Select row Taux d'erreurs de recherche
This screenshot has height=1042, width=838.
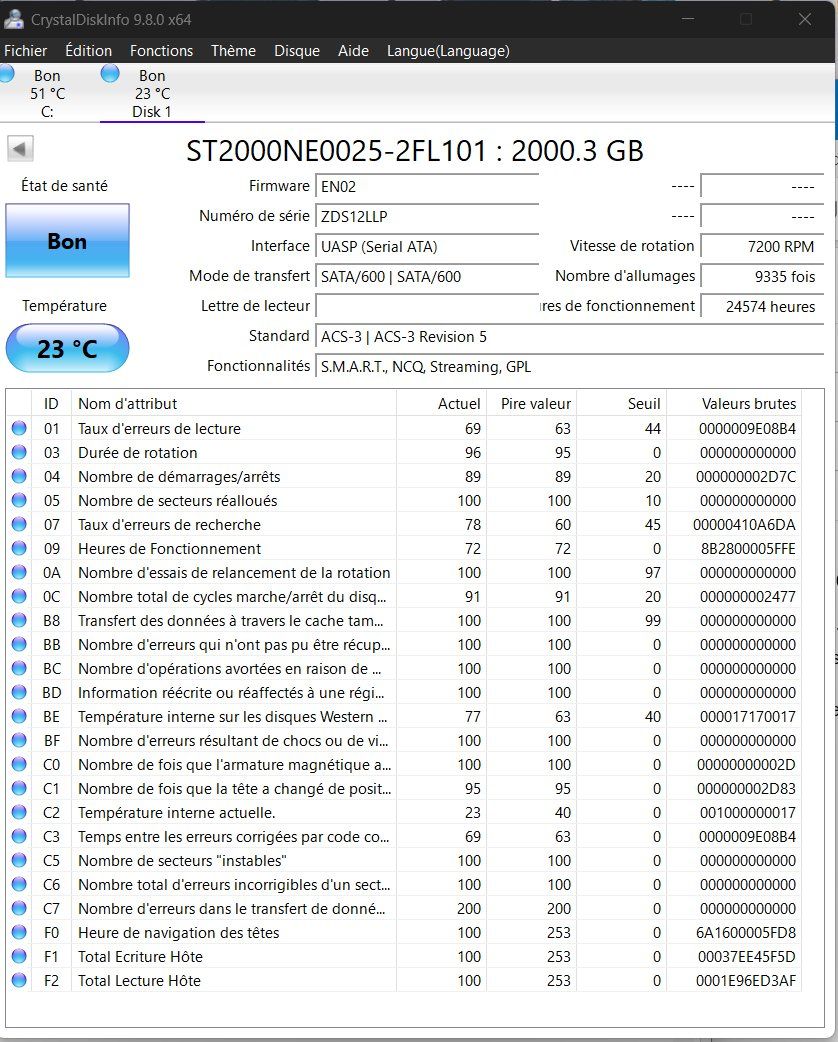(403, 524)
